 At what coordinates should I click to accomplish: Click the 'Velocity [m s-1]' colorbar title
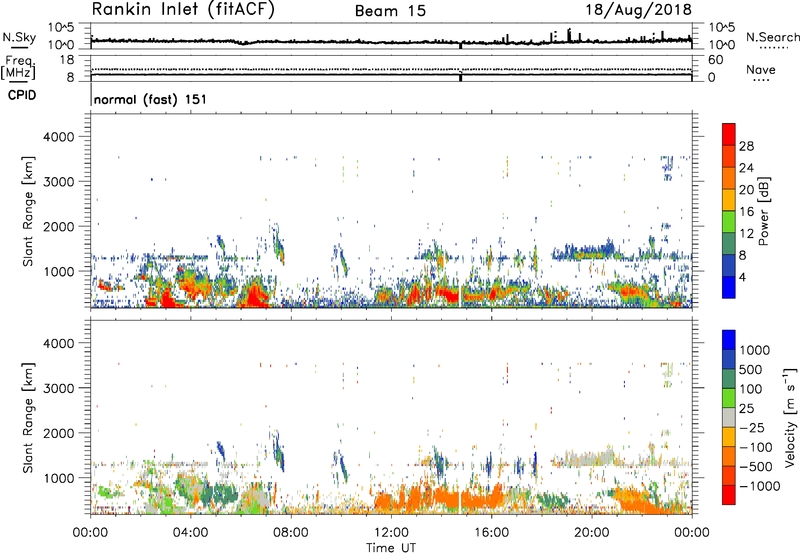point(790,417)
